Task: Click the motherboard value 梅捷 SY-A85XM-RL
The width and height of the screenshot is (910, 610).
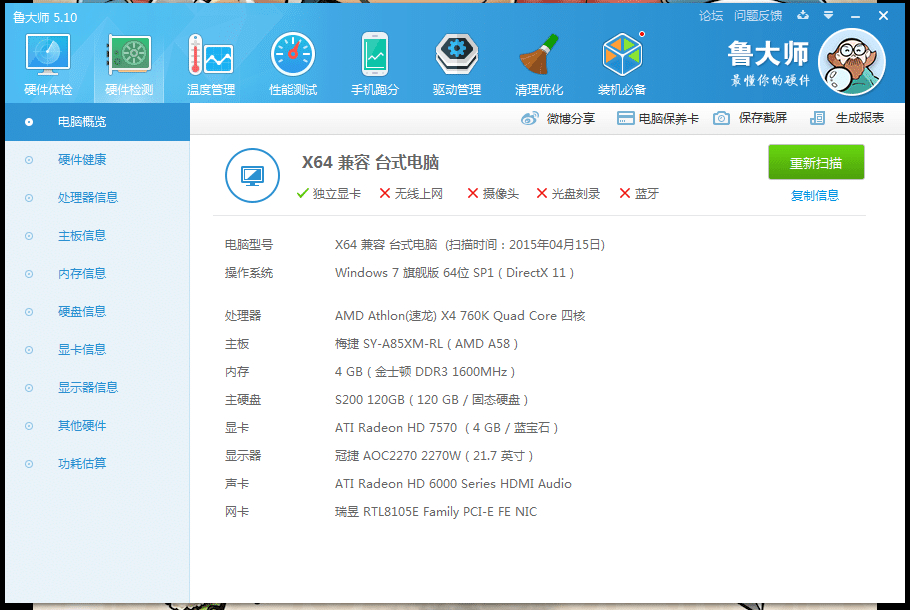Action: (x=426, y=344)
